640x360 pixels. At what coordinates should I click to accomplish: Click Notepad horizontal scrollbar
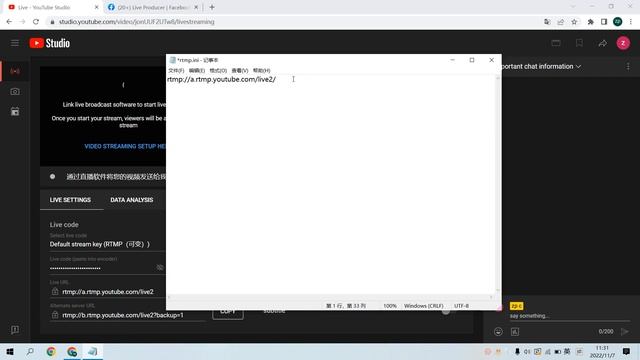(x=330, y=297)
